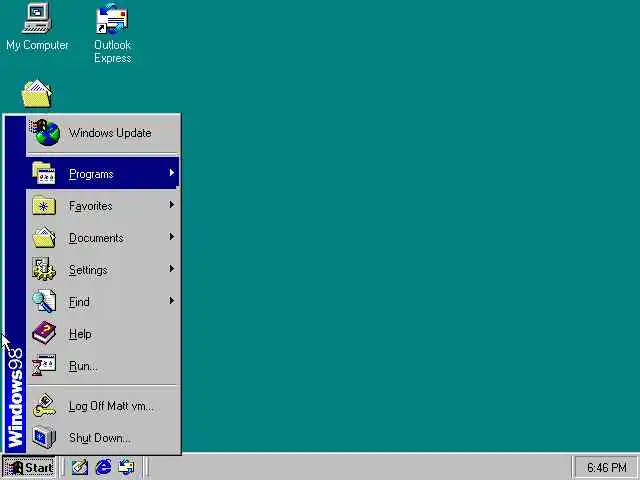
Task: Open the Documents menu entry
Action: coord(103,238)
